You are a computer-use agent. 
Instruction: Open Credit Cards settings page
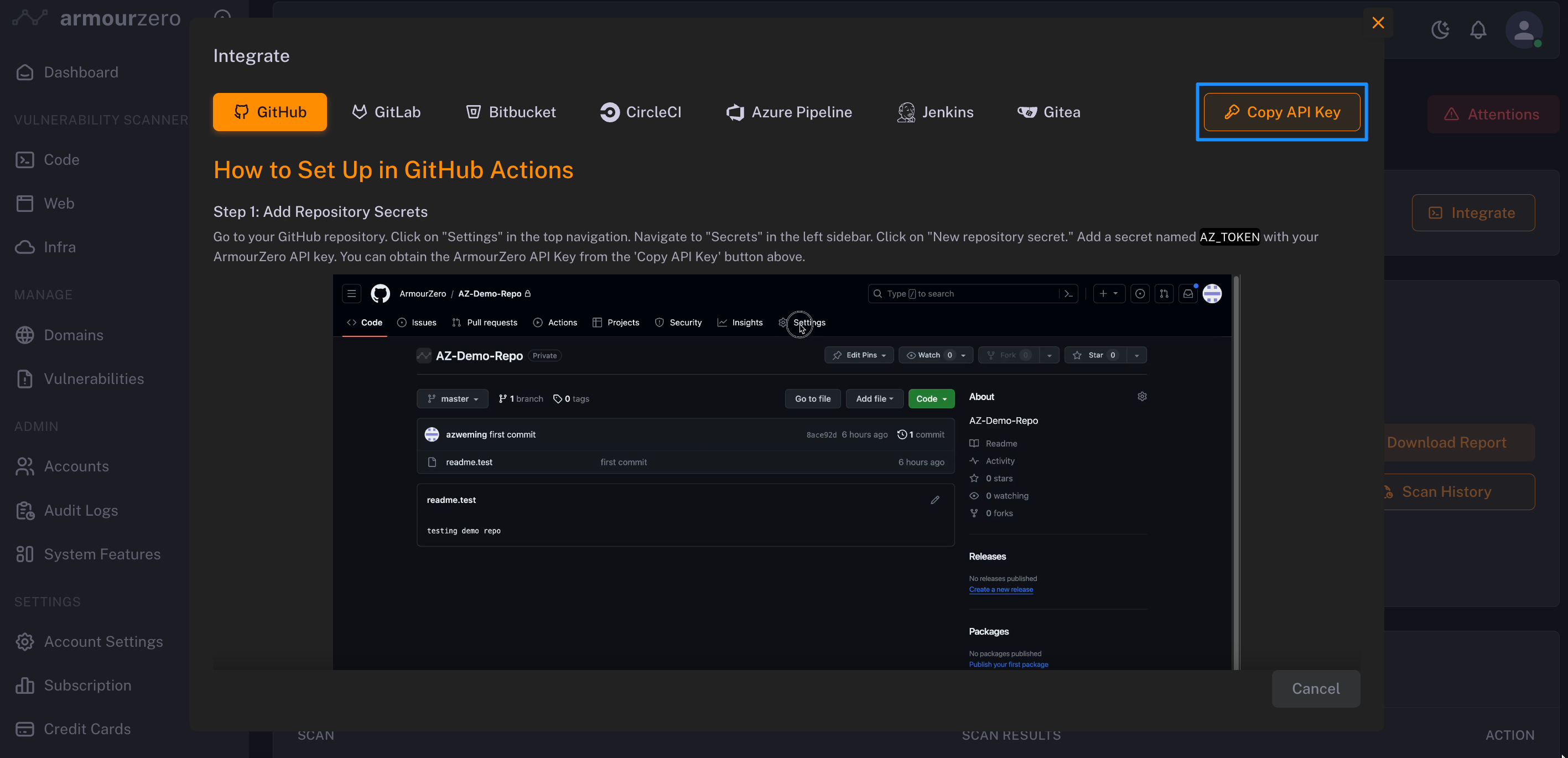86,729
